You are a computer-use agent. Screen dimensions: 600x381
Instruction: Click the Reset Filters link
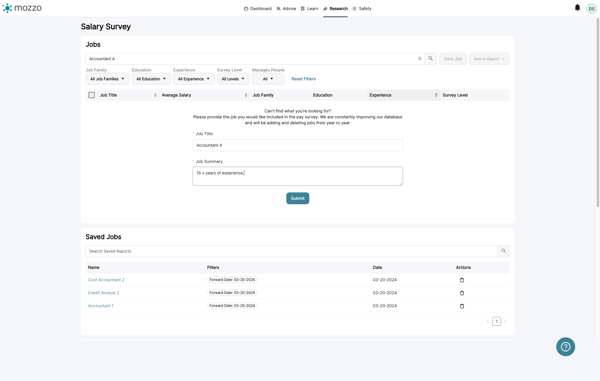click(303, 79)
